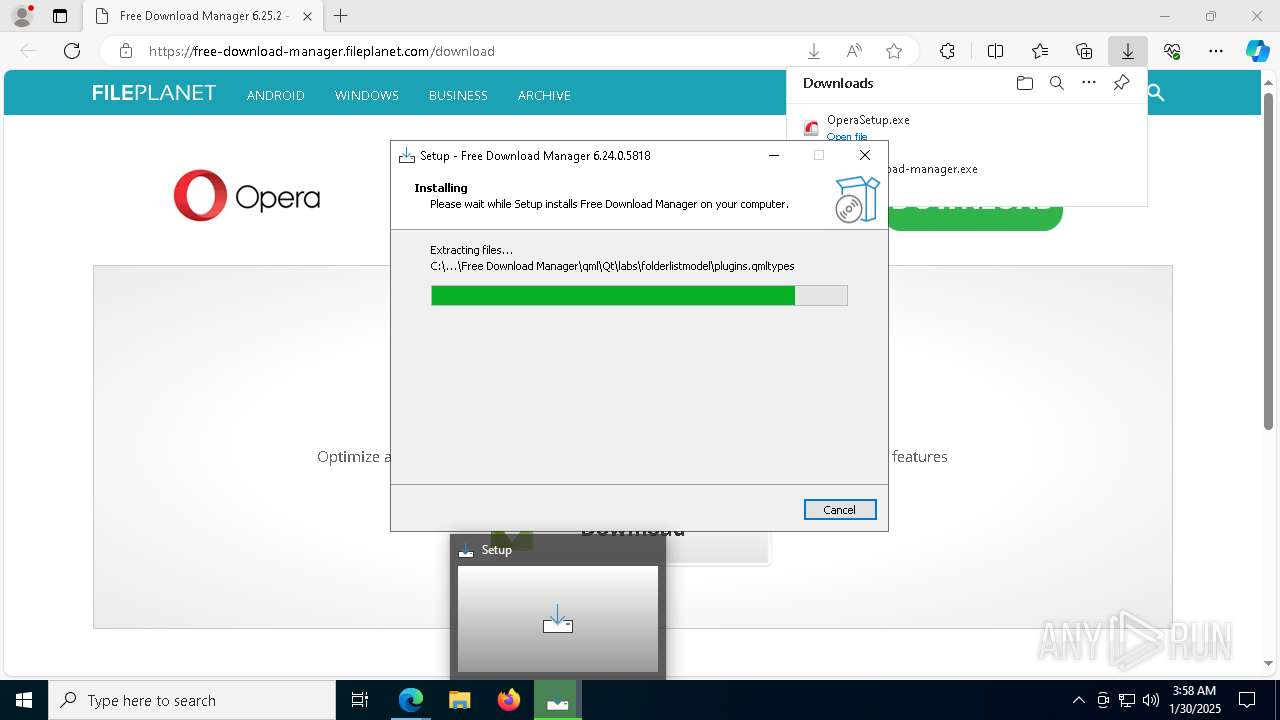Screen dimensions: 1280x720
Task: Open Edge Settings and more menu
Action: (x=1216, y=51)
